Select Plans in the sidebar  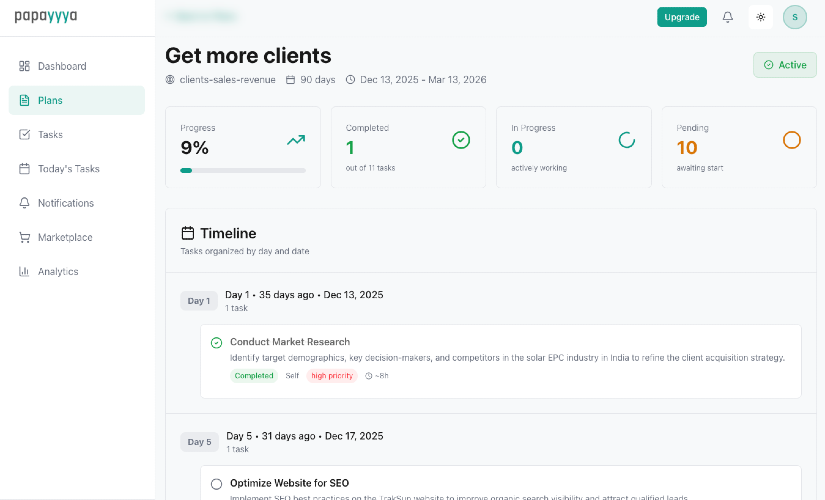click(x=50, y=100)
